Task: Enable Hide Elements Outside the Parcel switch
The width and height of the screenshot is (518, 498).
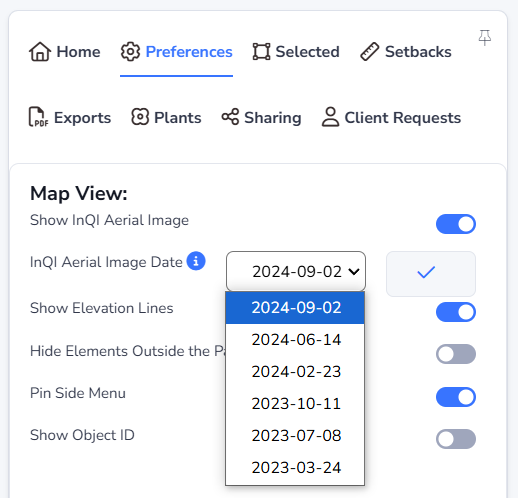Action: (x=456, y=354)
